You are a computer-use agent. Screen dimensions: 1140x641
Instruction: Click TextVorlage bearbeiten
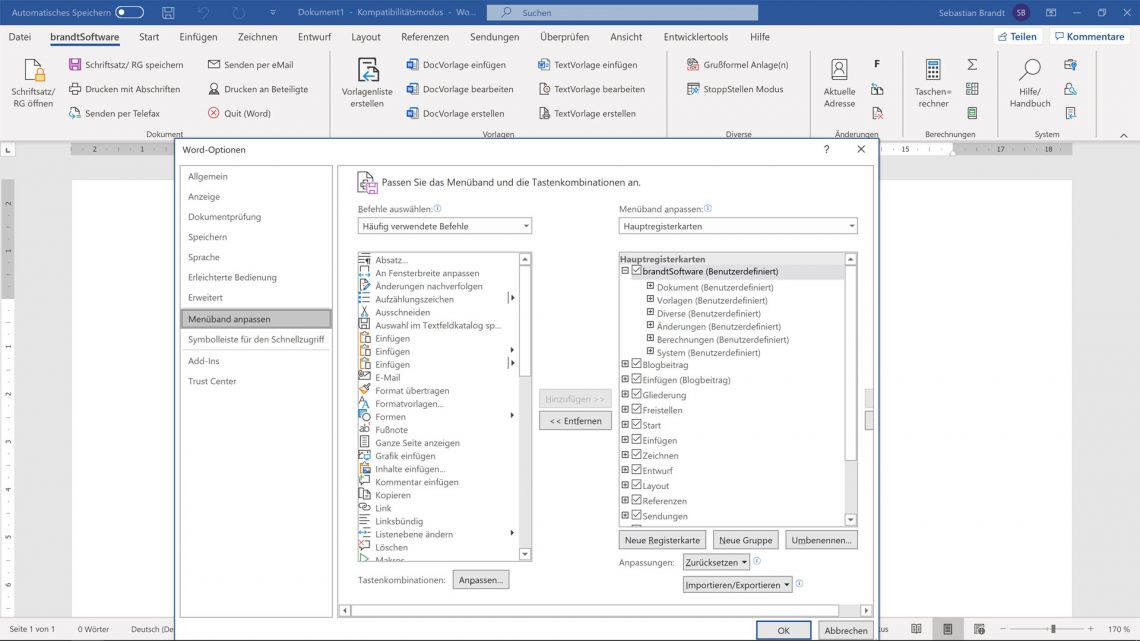[x=591, y=89]
